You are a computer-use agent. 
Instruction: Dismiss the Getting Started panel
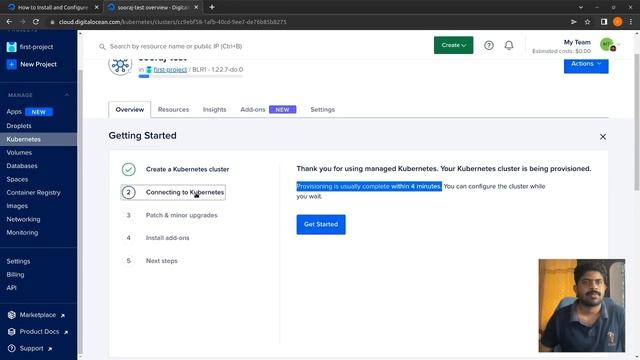click(x=602, y=137)
